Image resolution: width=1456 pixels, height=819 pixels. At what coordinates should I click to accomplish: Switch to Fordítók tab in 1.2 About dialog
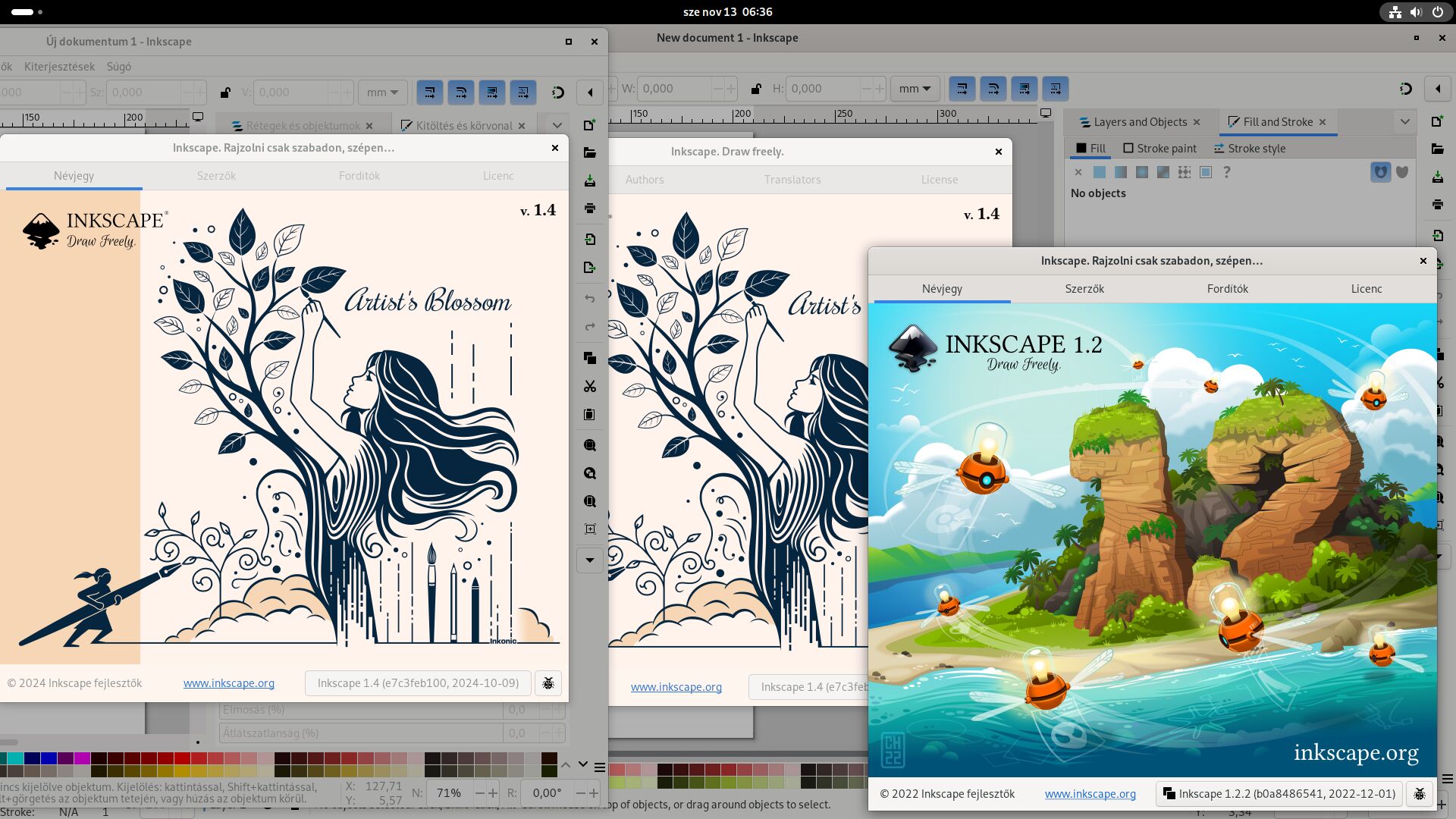click(x=1227, y=289)
